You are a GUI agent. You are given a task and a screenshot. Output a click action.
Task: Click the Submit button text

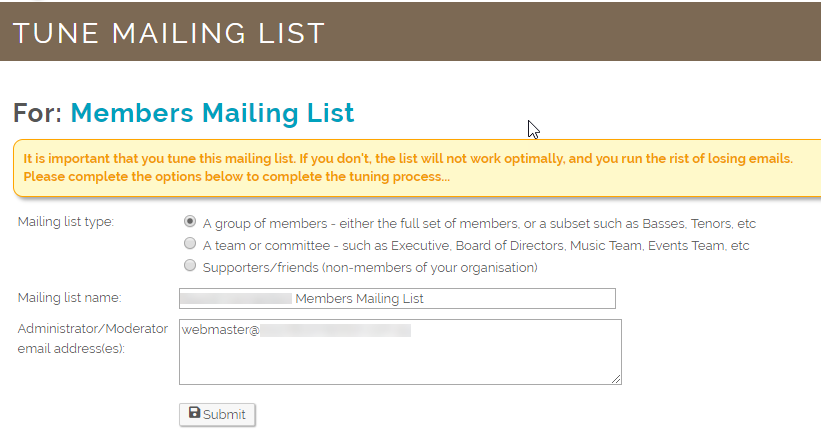(x=224, y=415)
